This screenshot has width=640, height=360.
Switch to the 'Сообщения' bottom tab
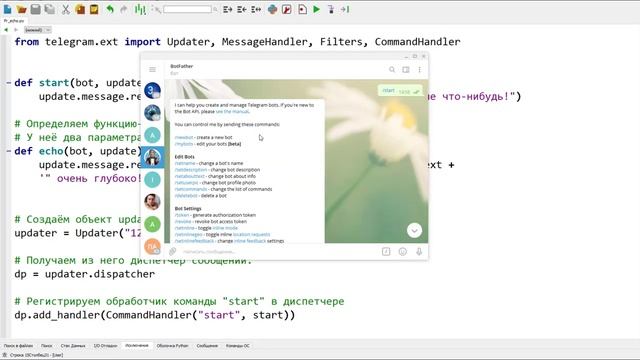[207, 346]
